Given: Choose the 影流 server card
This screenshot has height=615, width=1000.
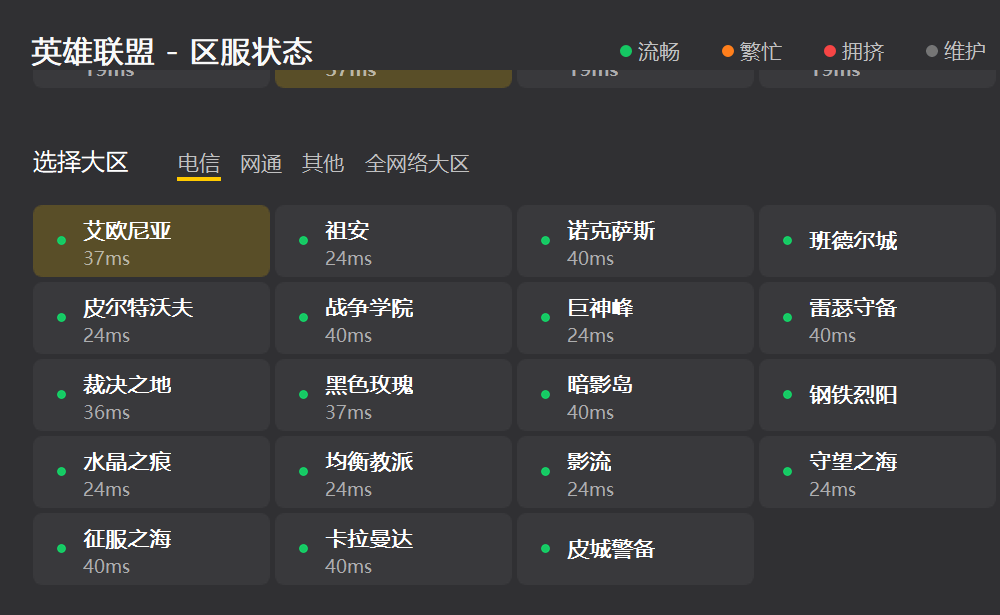Looking at the screenshot, I should click(635, 472).
